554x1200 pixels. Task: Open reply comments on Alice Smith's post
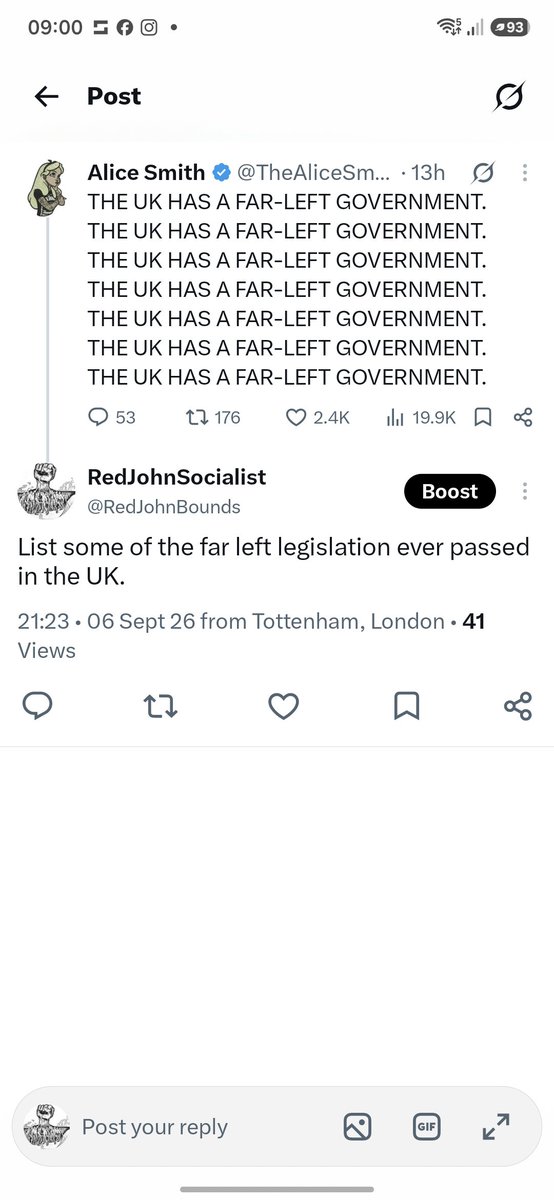coord(112,417)
